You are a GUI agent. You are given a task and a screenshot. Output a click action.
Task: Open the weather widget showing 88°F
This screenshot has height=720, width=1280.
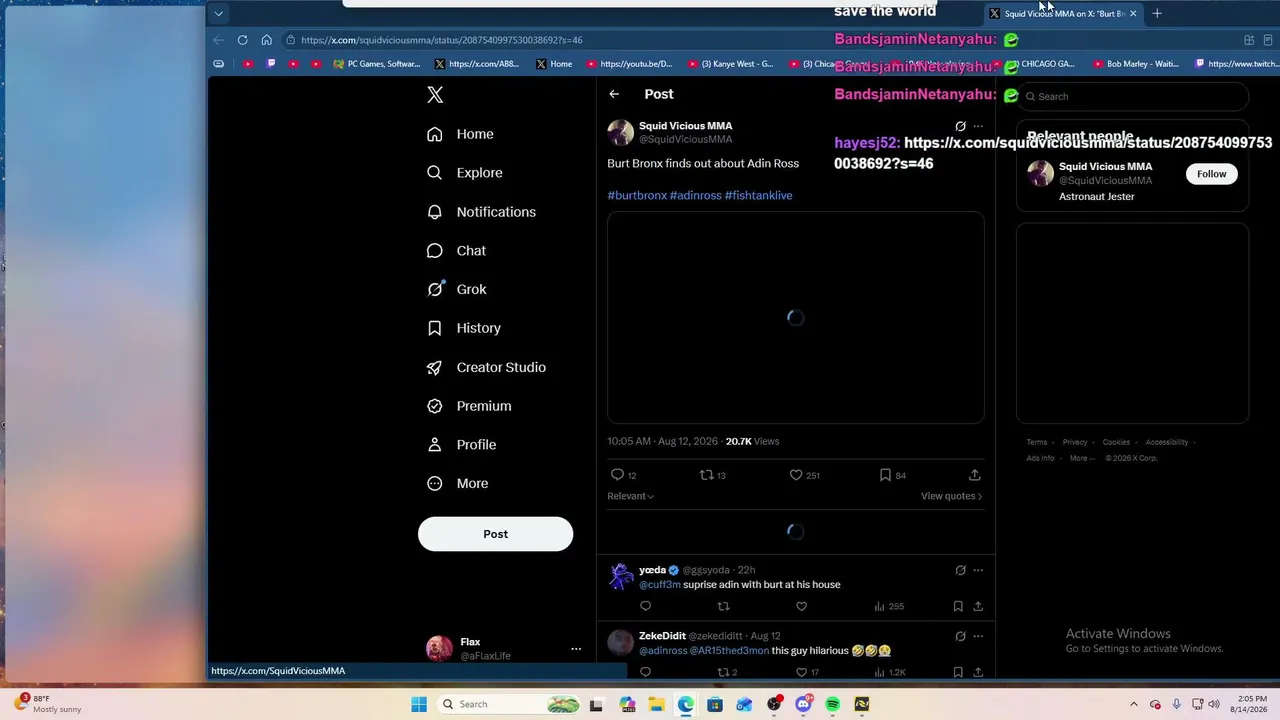coord(48,704)
